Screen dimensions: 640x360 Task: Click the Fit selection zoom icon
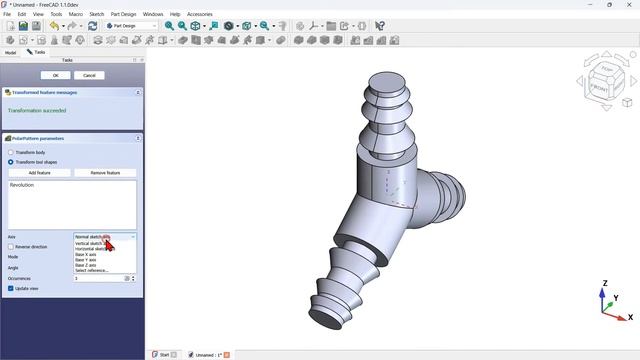pyautogui.click(x=182, y=26)
